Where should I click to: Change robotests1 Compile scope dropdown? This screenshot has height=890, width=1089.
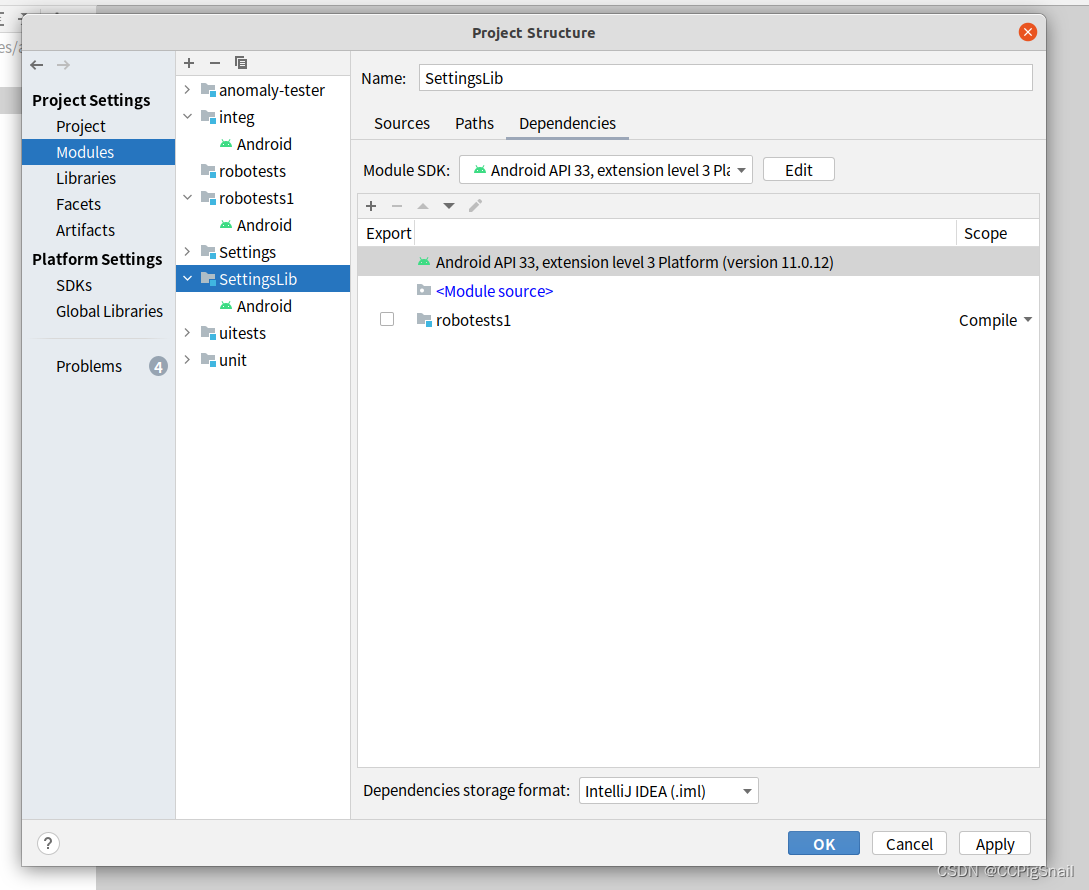995,320
